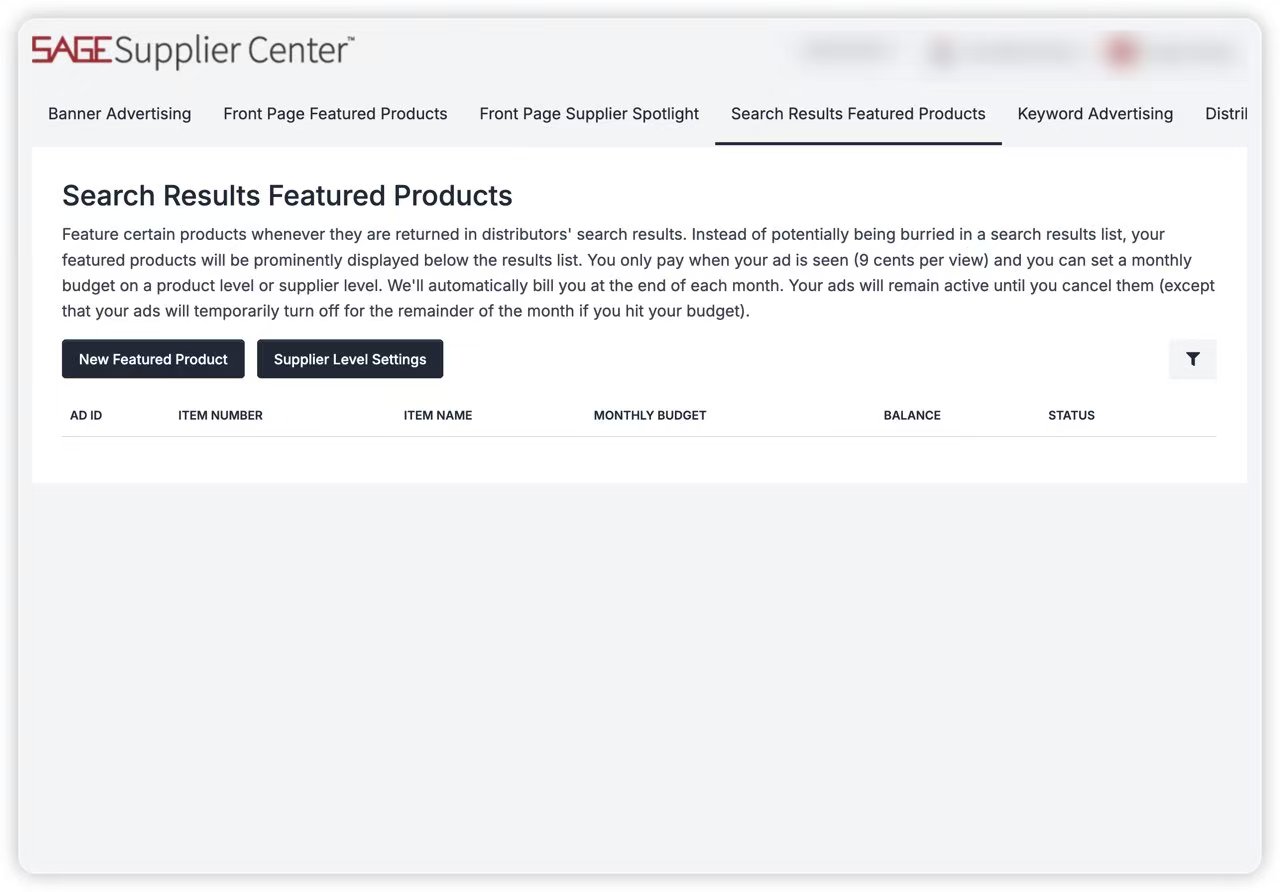Open the Front Page Featured Products tab
Viewport: 1280px width, 892px height.
[x=335, y=114]
